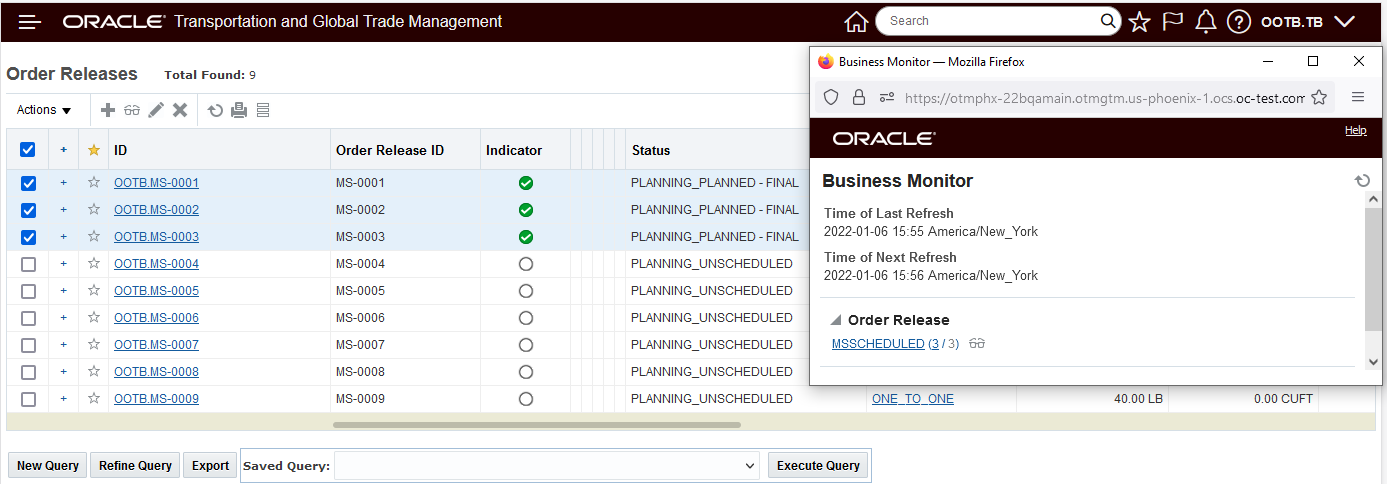Click the New plus icon in toolbar
The image size is (1387, 484).
[x=108, y=110]
